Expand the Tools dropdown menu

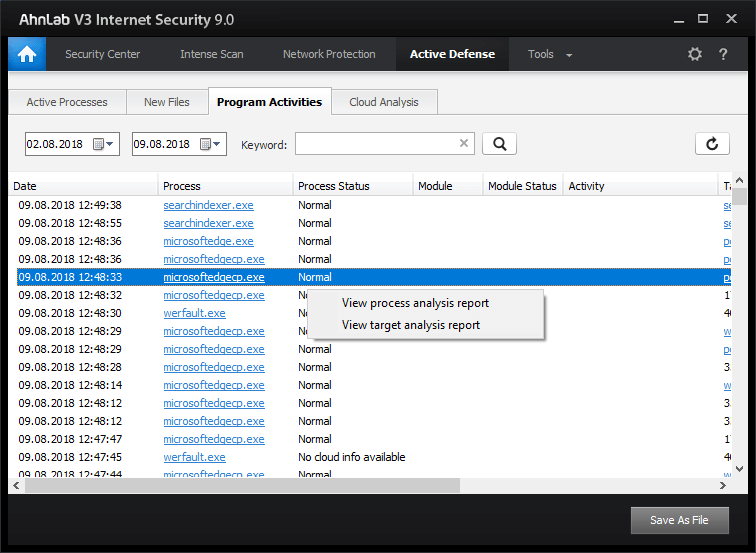550,54
